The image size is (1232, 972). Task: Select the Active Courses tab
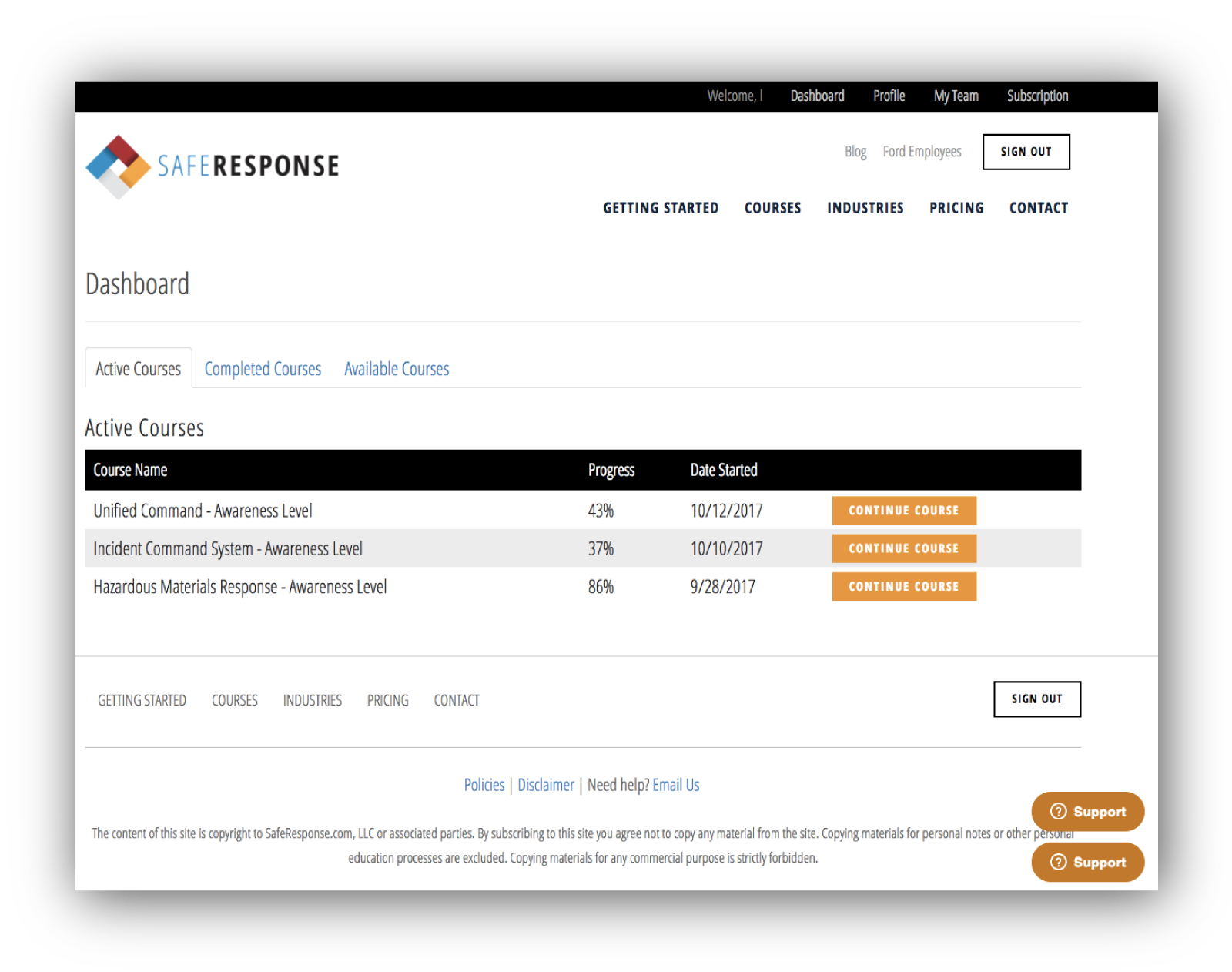[x=139, y=369]
